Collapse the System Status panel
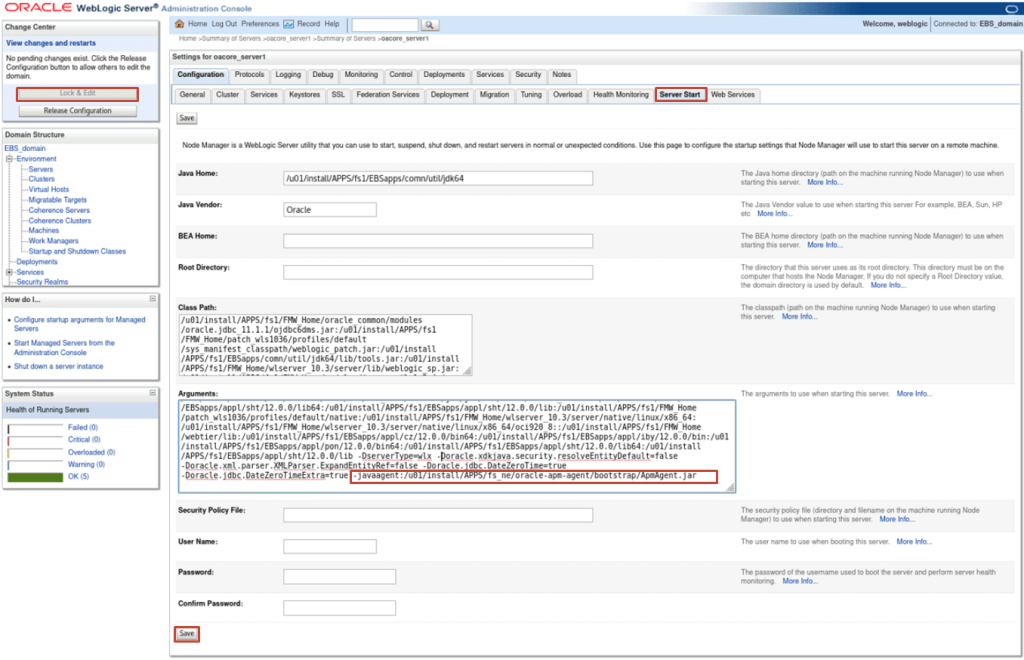The width and height of the screenshot is (1024, 660). 153,393
